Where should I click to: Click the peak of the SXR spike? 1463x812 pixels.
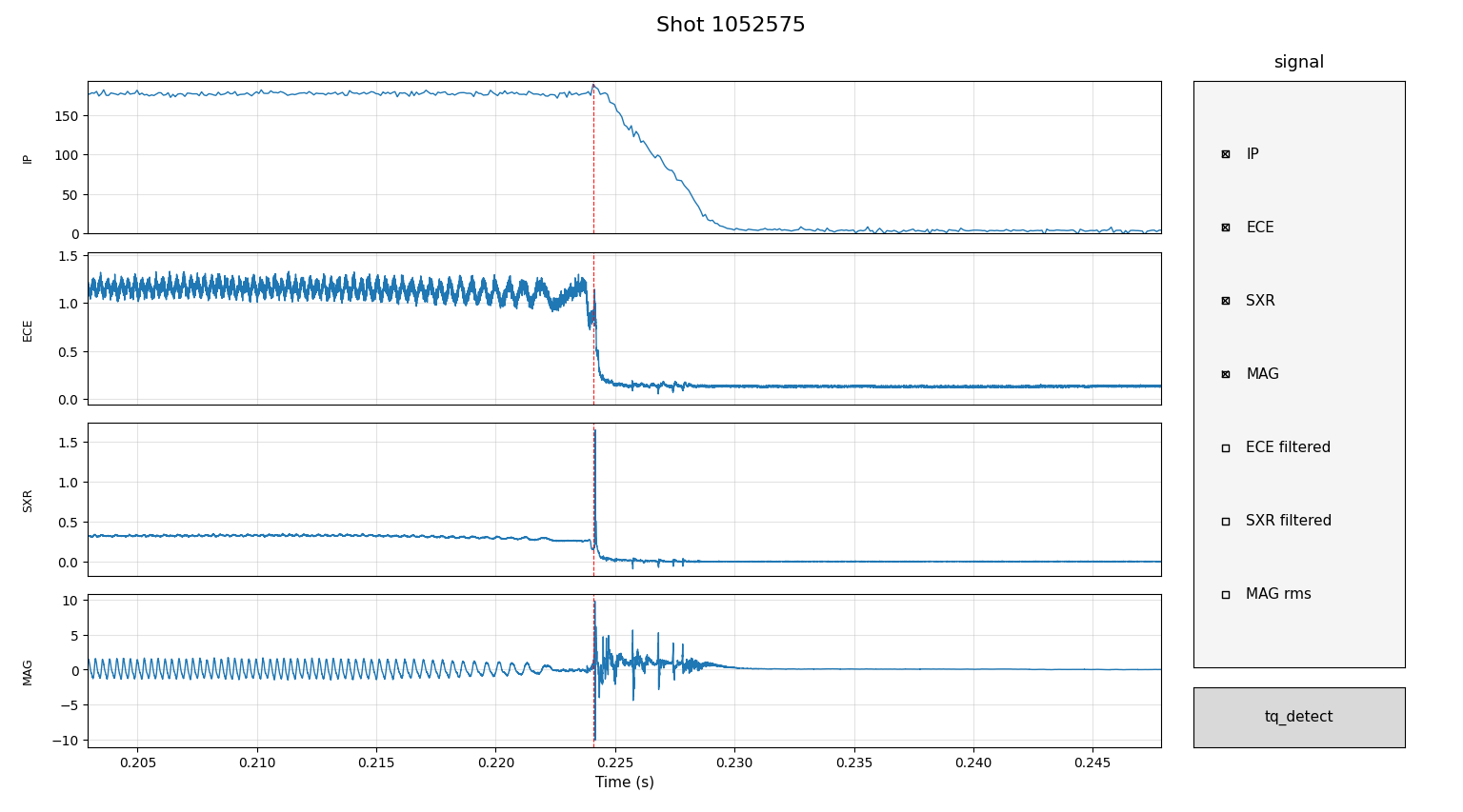595,430
